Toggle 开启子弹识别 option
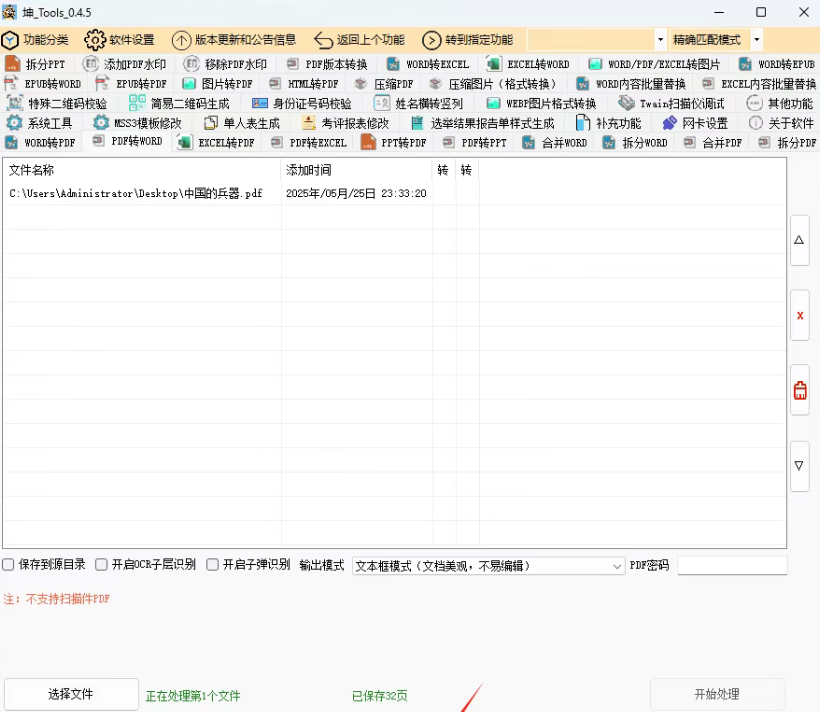The width and height of the screenshot is (820, 712). pos(211,564)
